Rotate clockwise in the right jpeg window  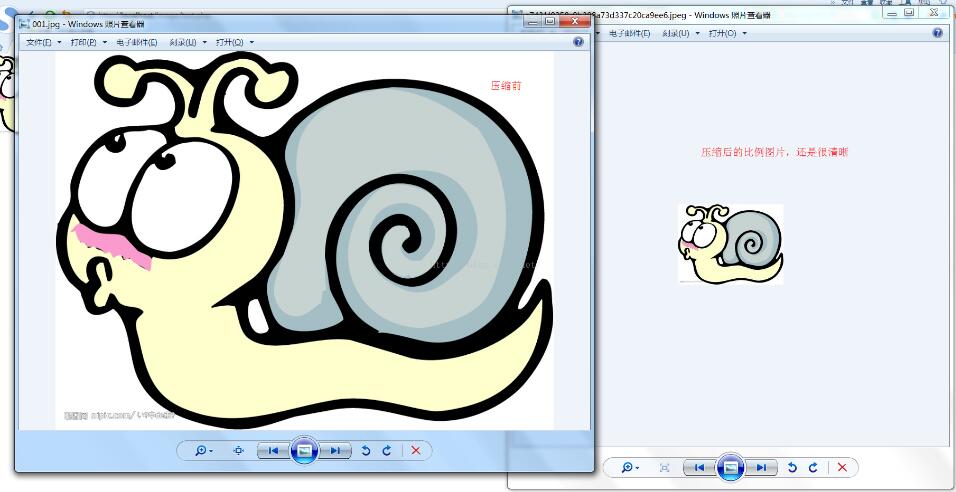point(813,467)
